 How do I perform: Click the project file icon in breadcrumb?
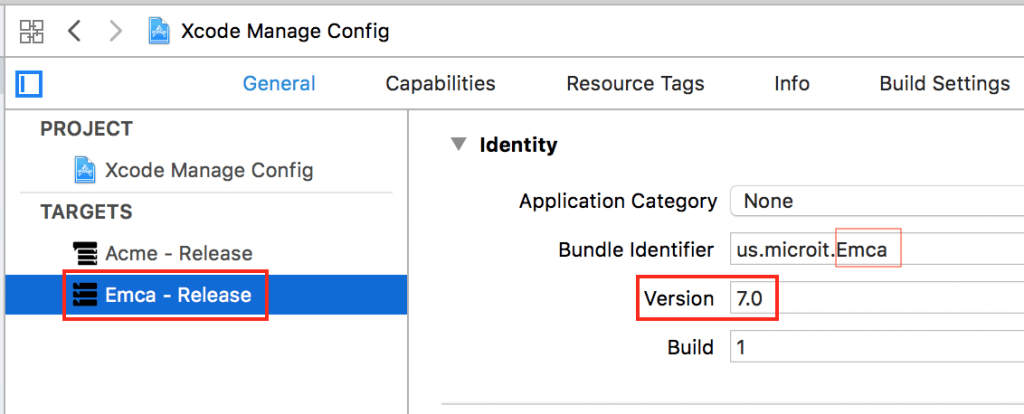click(159, 31)
